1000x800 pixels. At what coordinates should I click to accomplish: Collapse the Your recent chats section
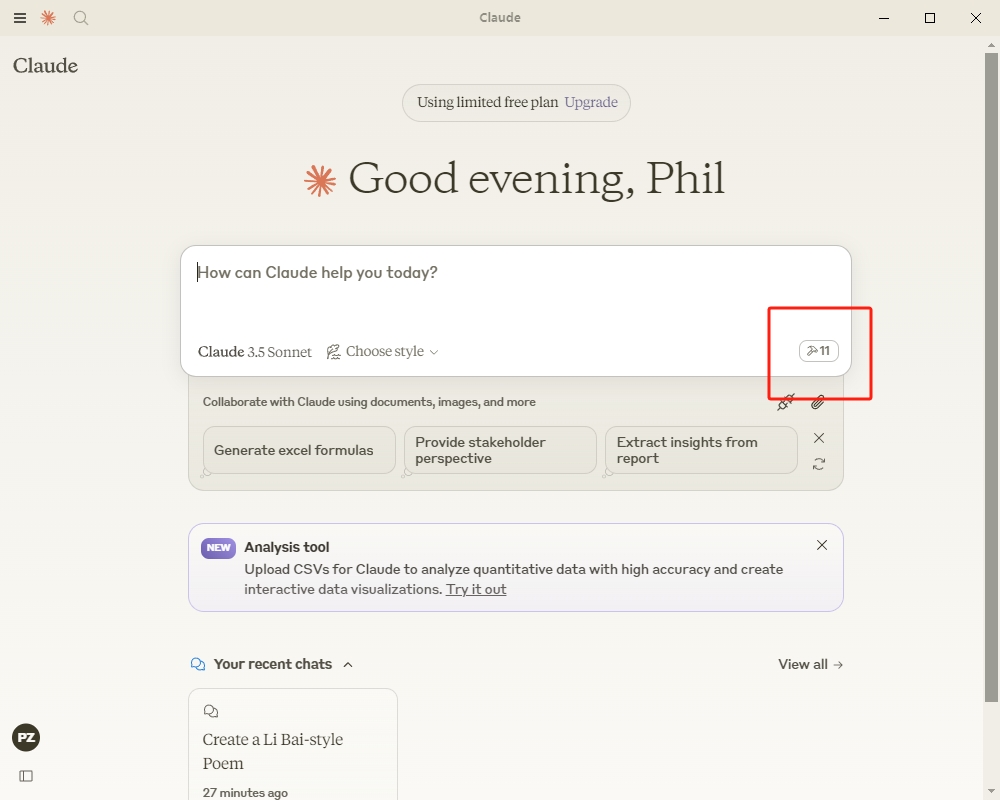click(x=348, y=664)
